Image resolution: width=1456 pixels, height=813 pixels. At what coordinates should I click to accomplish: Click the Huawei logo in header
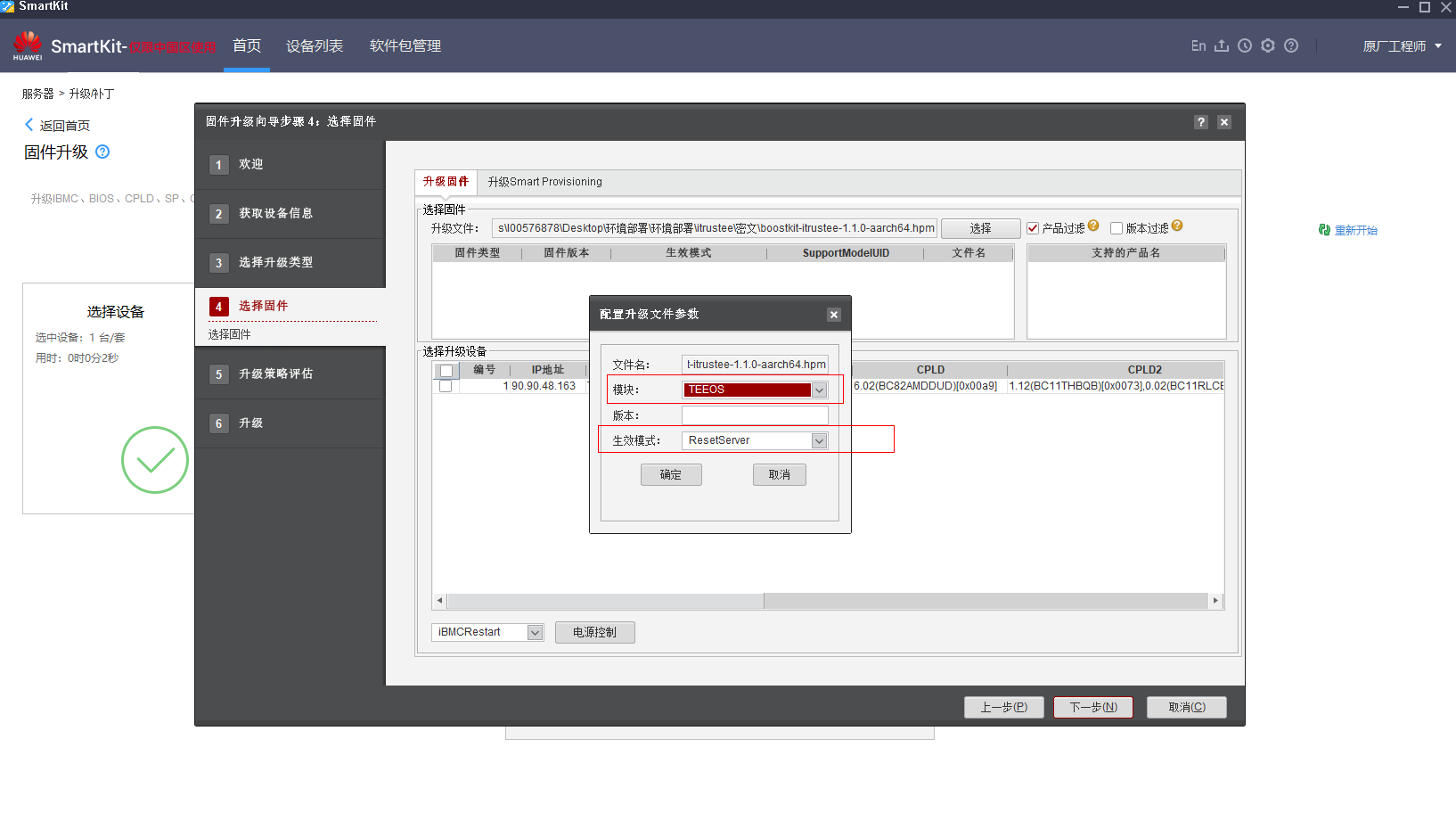tap(28, 45)
